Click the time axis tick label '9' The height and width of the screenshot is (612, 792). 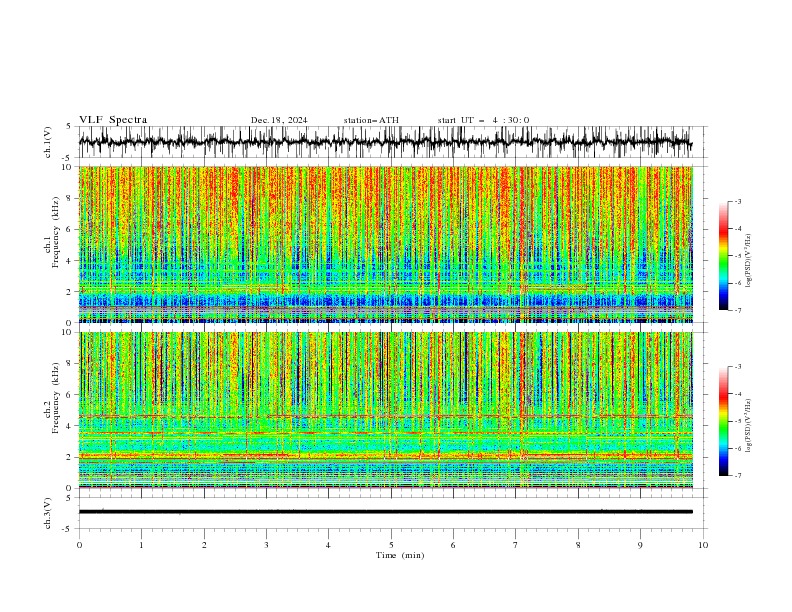click(640, 545)
